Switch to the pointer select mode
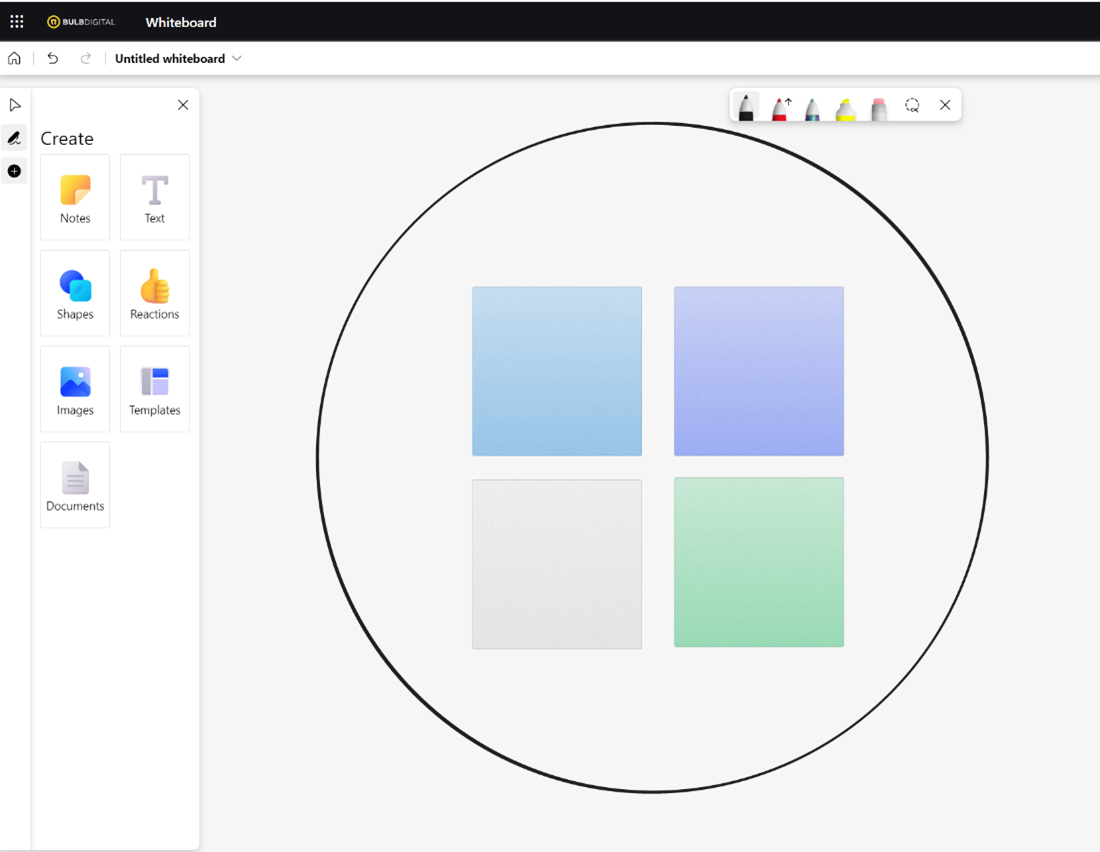Screen dimensions: 1100x852 coord(15,105)
